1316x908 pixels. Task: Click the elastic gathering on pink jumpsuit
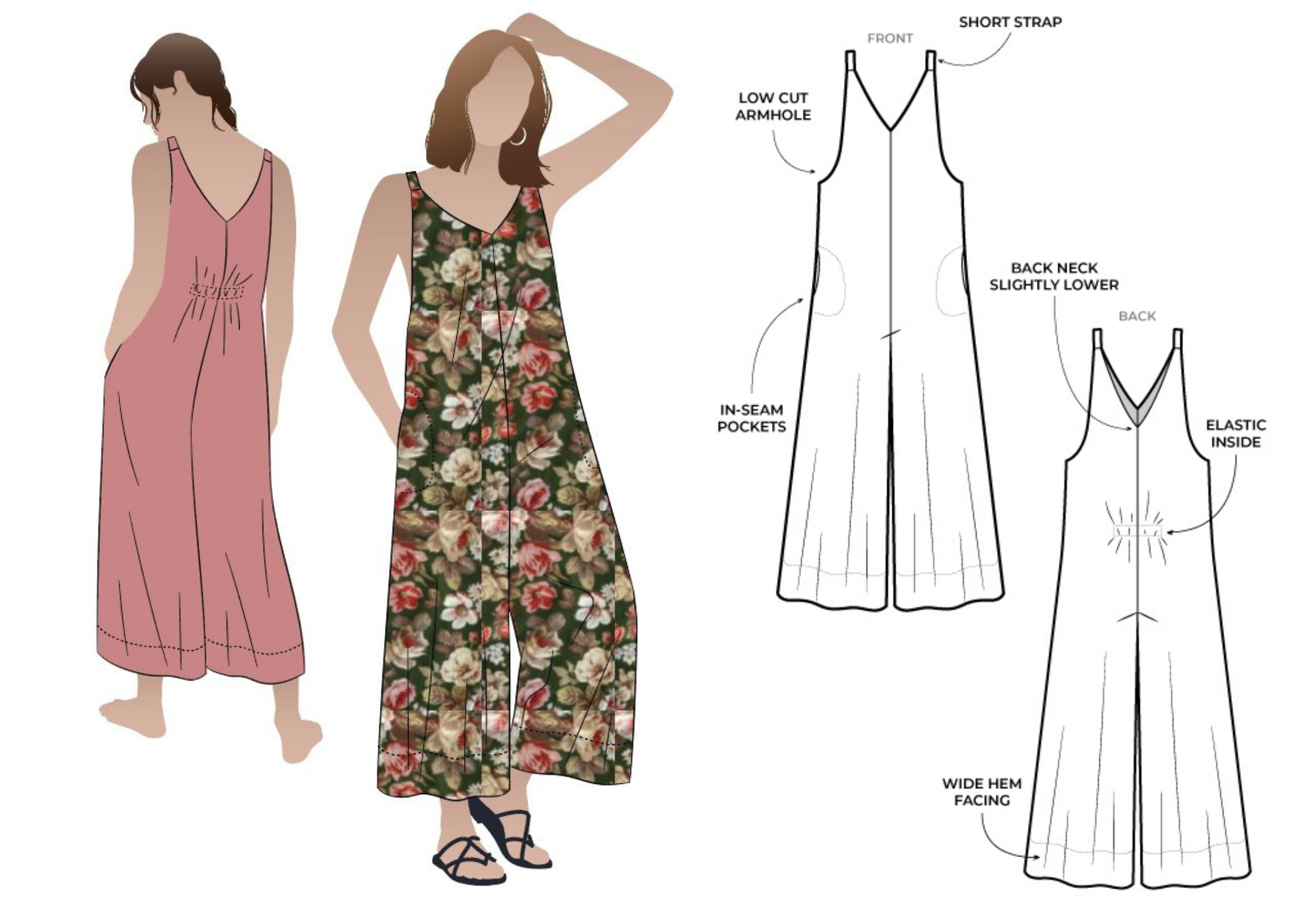[x=215, y=291]
